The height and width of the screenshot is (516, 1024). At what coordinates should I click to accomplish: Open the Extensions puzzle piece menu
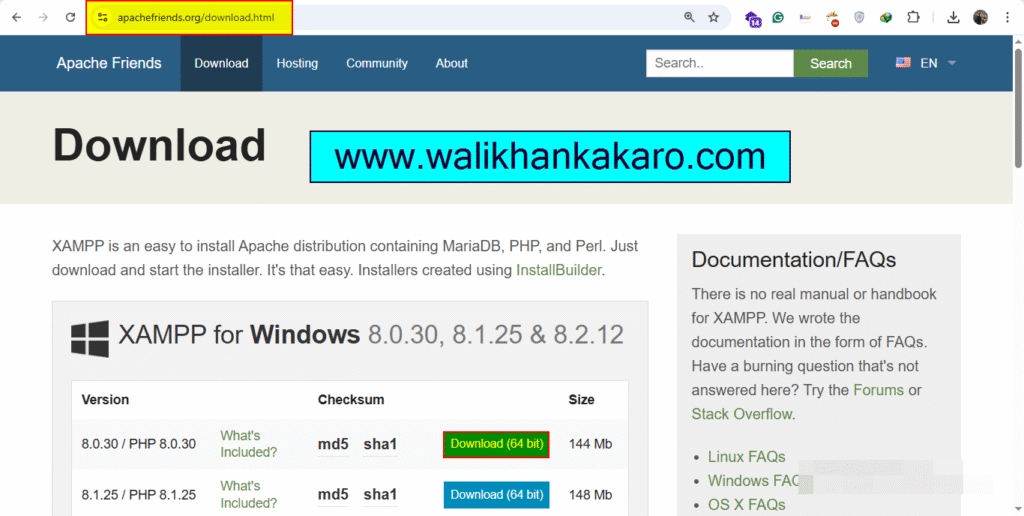point(914,18)
